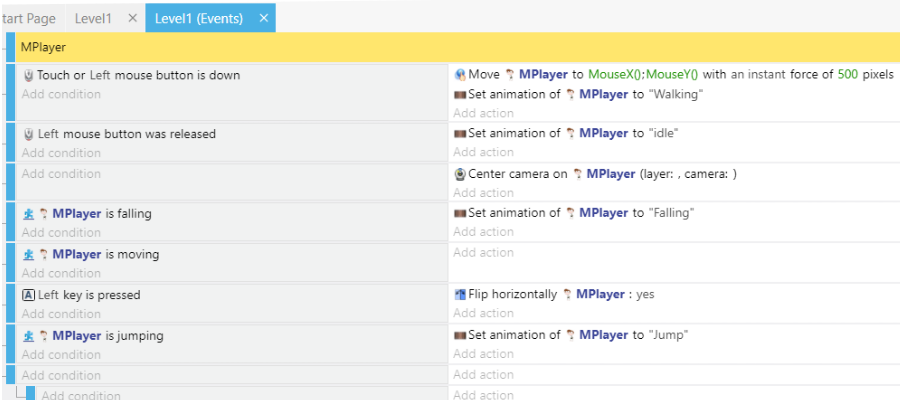The height and width of the screenshot is (400, 900).
Task: Click the "Jump" animation name parameter
Action: [x=668, y=335]
